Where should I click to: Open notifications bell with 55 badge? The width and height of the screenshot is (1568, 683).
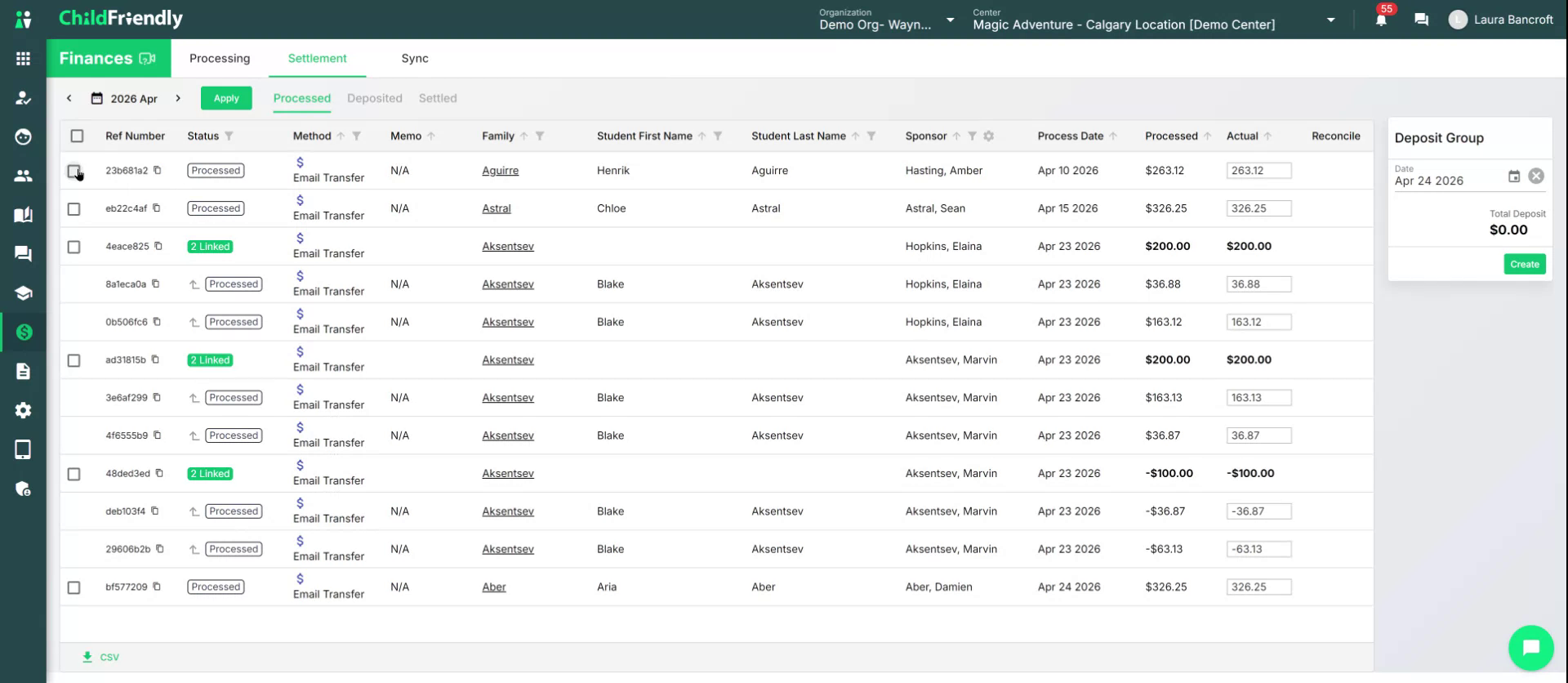(x=1381, y=20)
